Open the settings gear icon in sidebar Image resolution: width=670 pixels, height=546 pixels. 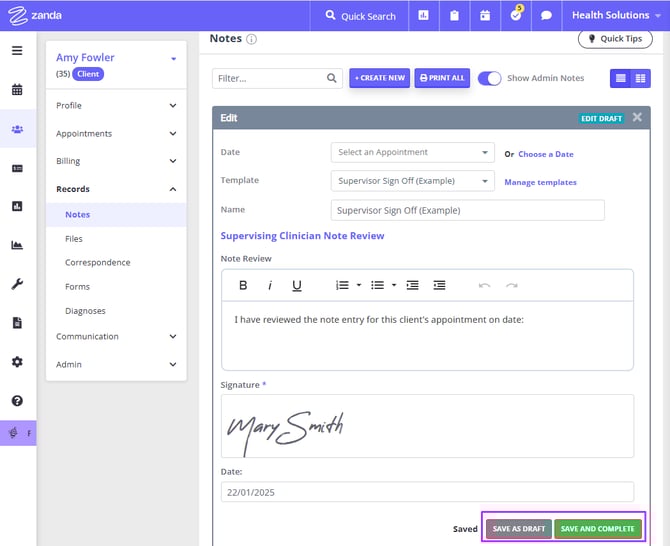(17, 362)
